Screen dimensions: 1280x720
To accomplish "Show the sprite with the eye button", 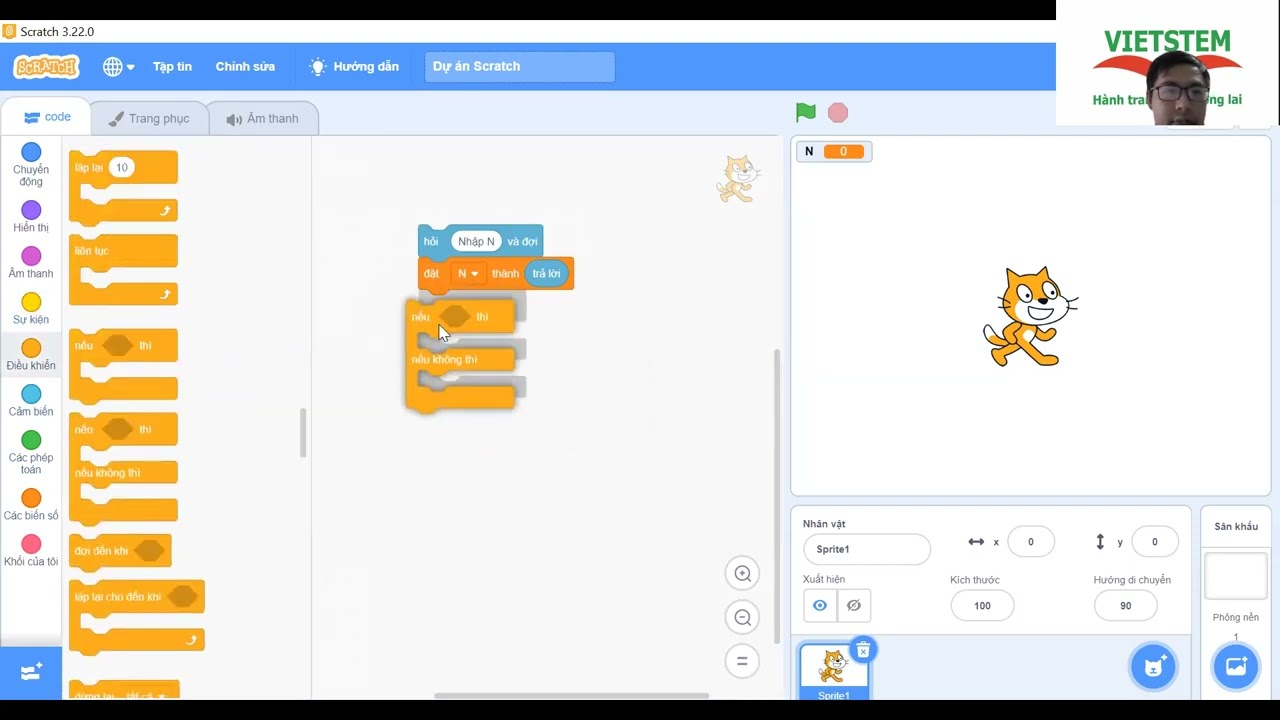I will tap(820, 605).
